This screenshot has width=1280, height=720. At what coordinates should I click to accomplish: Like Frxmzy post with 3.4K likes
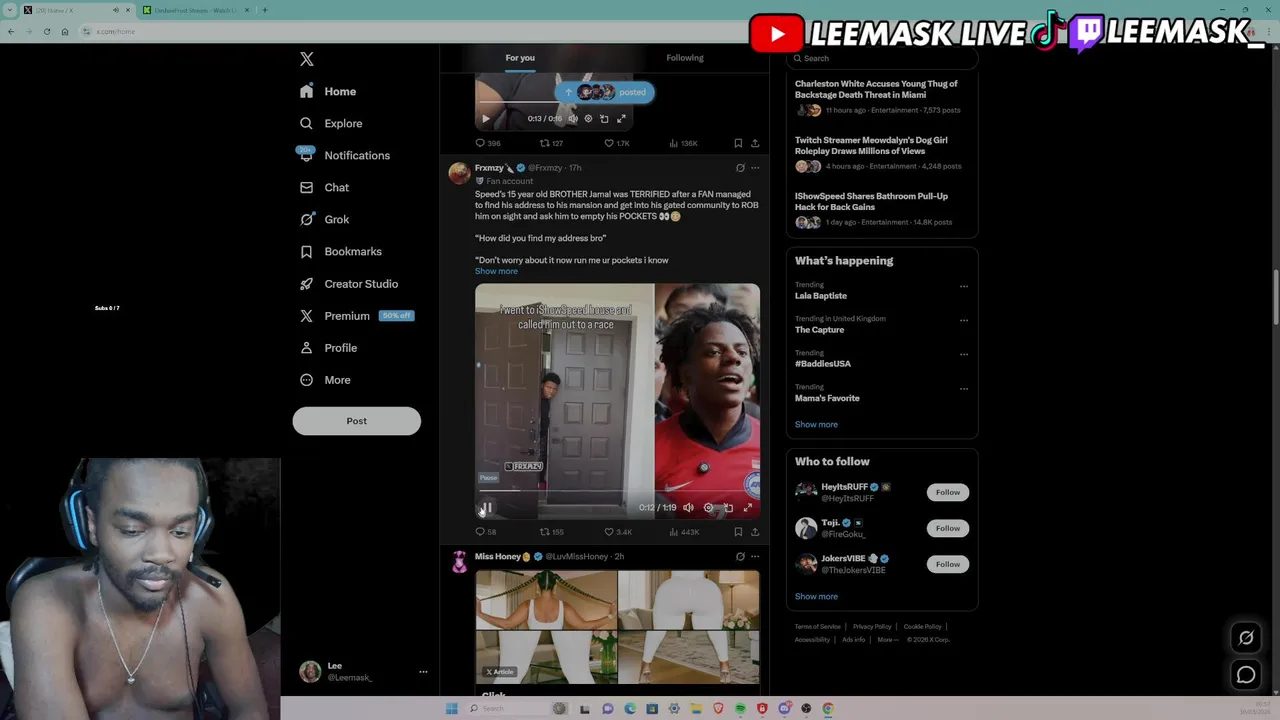617,532
